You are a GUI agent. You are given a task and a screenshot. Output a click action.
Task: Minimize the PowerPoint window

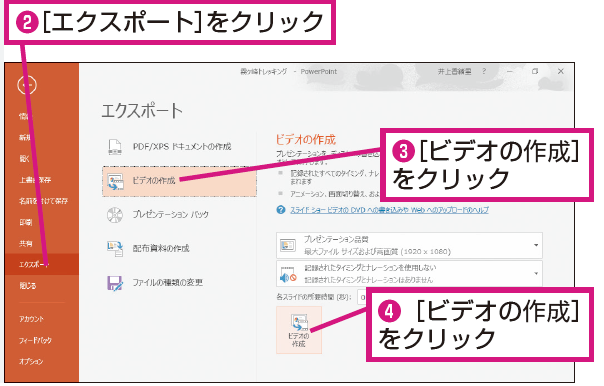tap(510, 71)
